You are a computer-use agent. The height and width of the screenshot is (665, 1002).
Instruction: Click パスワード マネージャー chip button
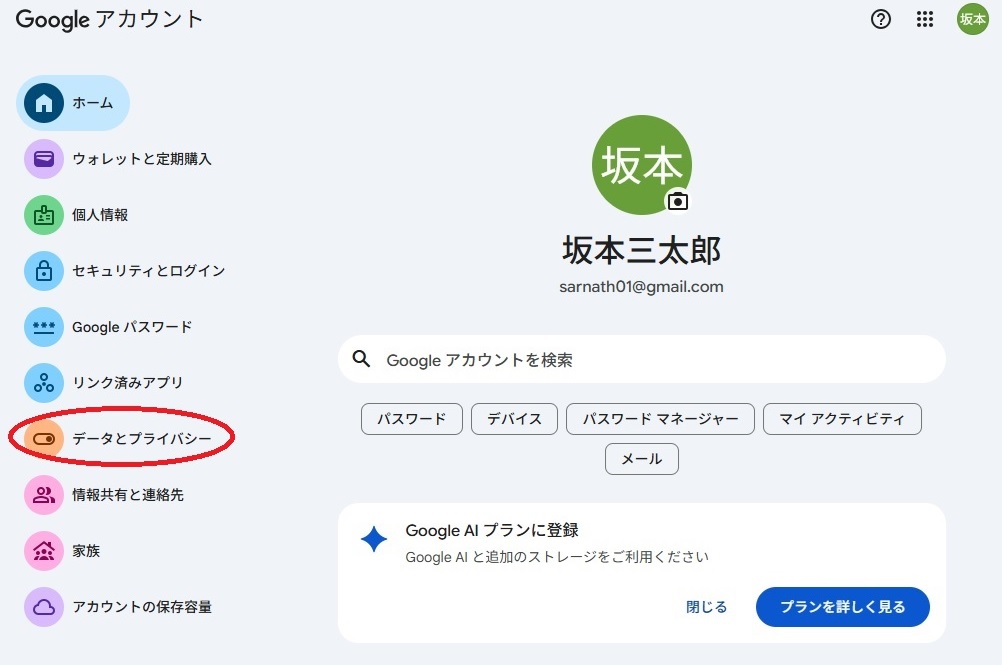click(x=660, y=419)
